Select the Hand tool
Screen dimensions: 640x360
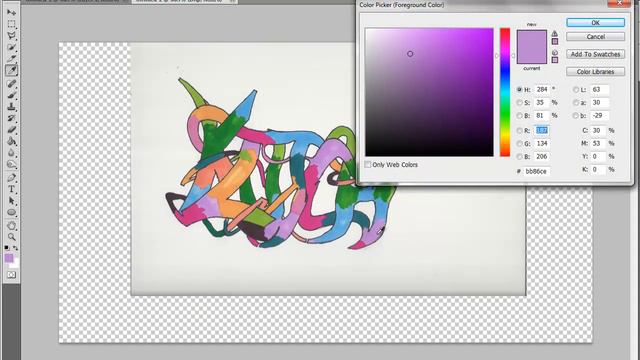[11, 226]
